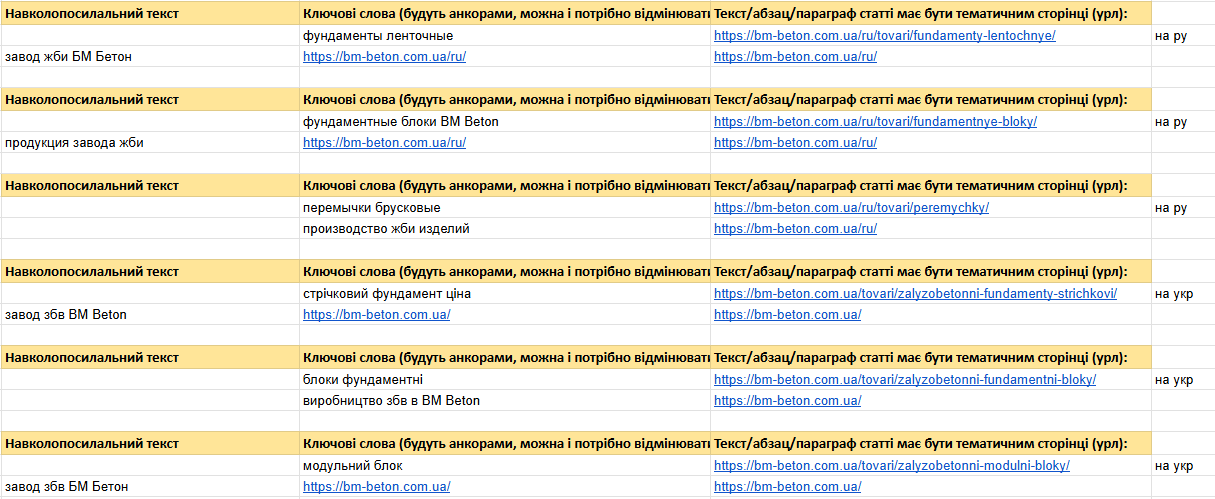Open the peremychky product link
Image resolution: width=1215 pixels, height=499 pixels.
point(851,208)
